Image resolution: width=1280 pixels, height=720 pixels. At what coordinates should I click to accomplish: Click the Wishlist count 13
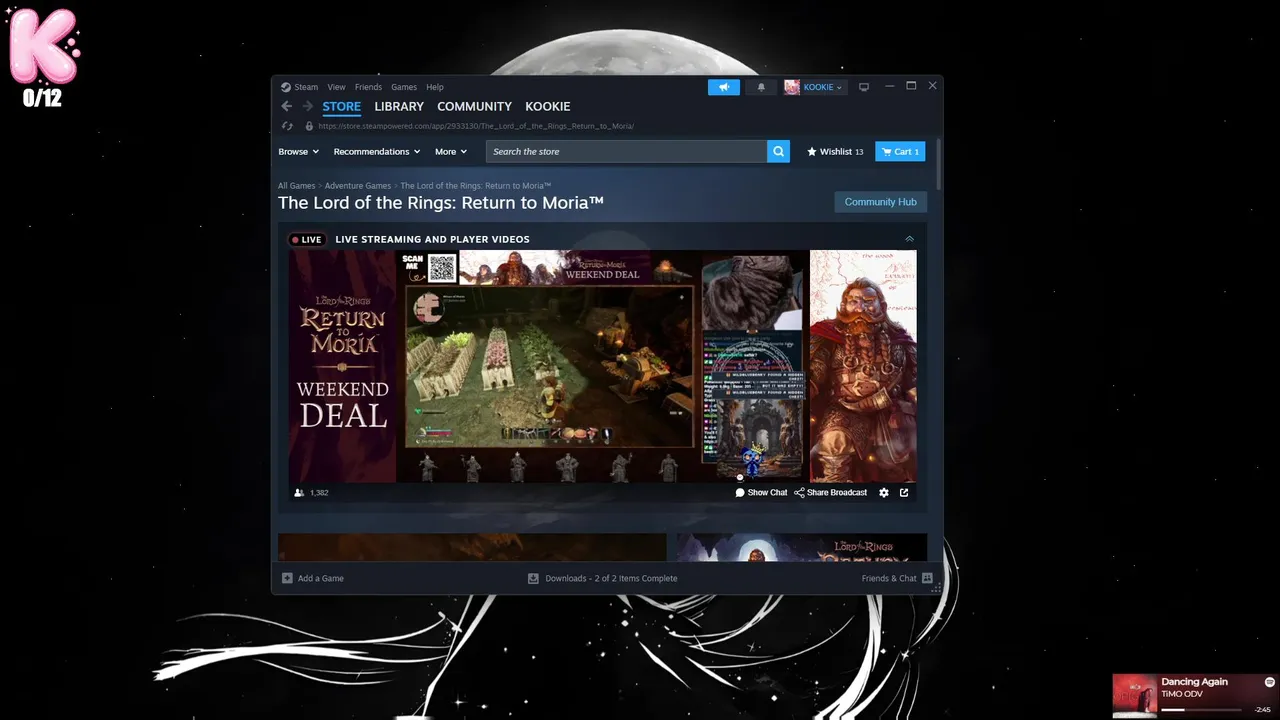859,152
